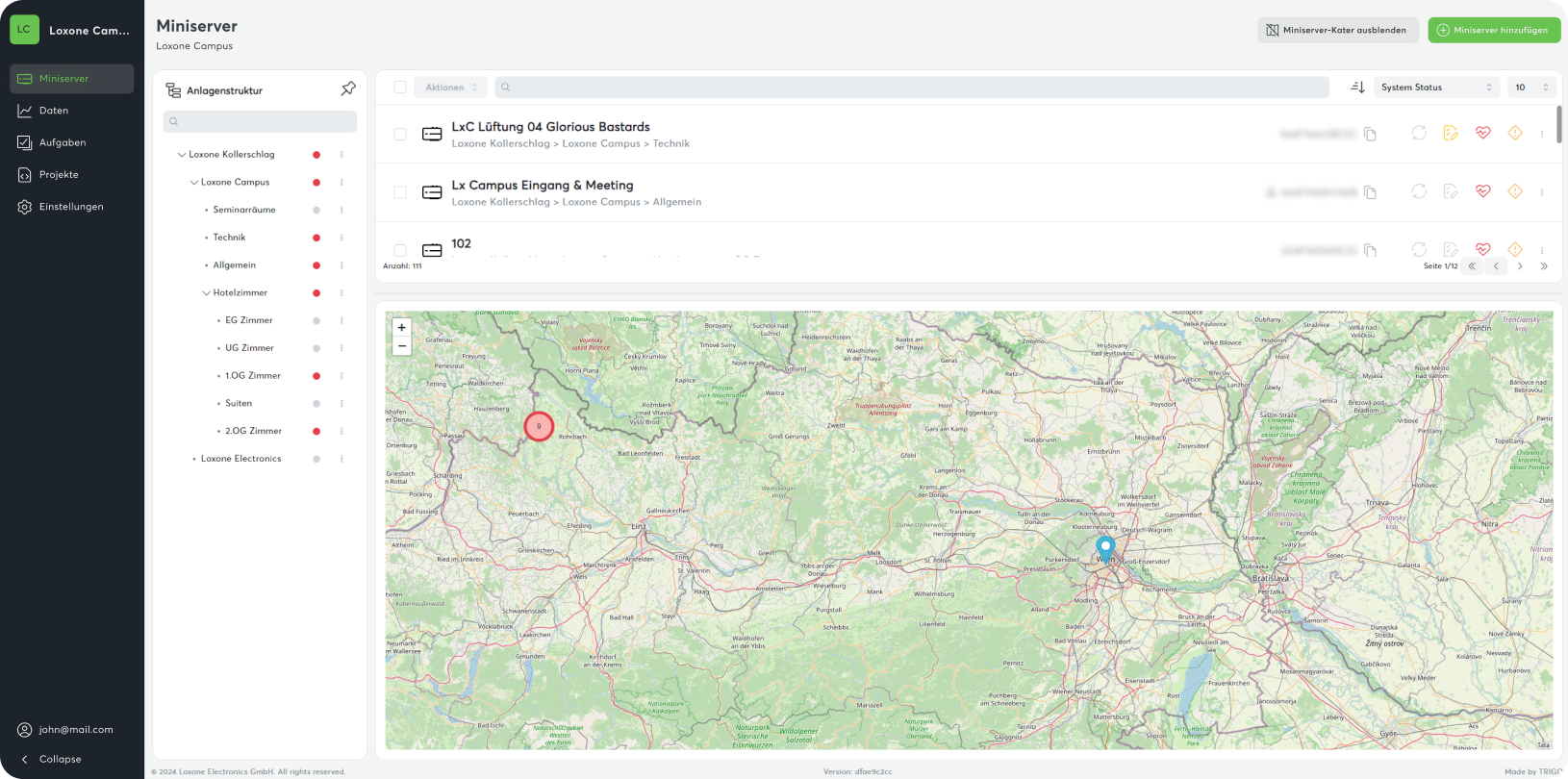1568x779 pixels.
Task: Click refresh icon for Lx Campus Eingang & Meeting
Action: 1419,191
